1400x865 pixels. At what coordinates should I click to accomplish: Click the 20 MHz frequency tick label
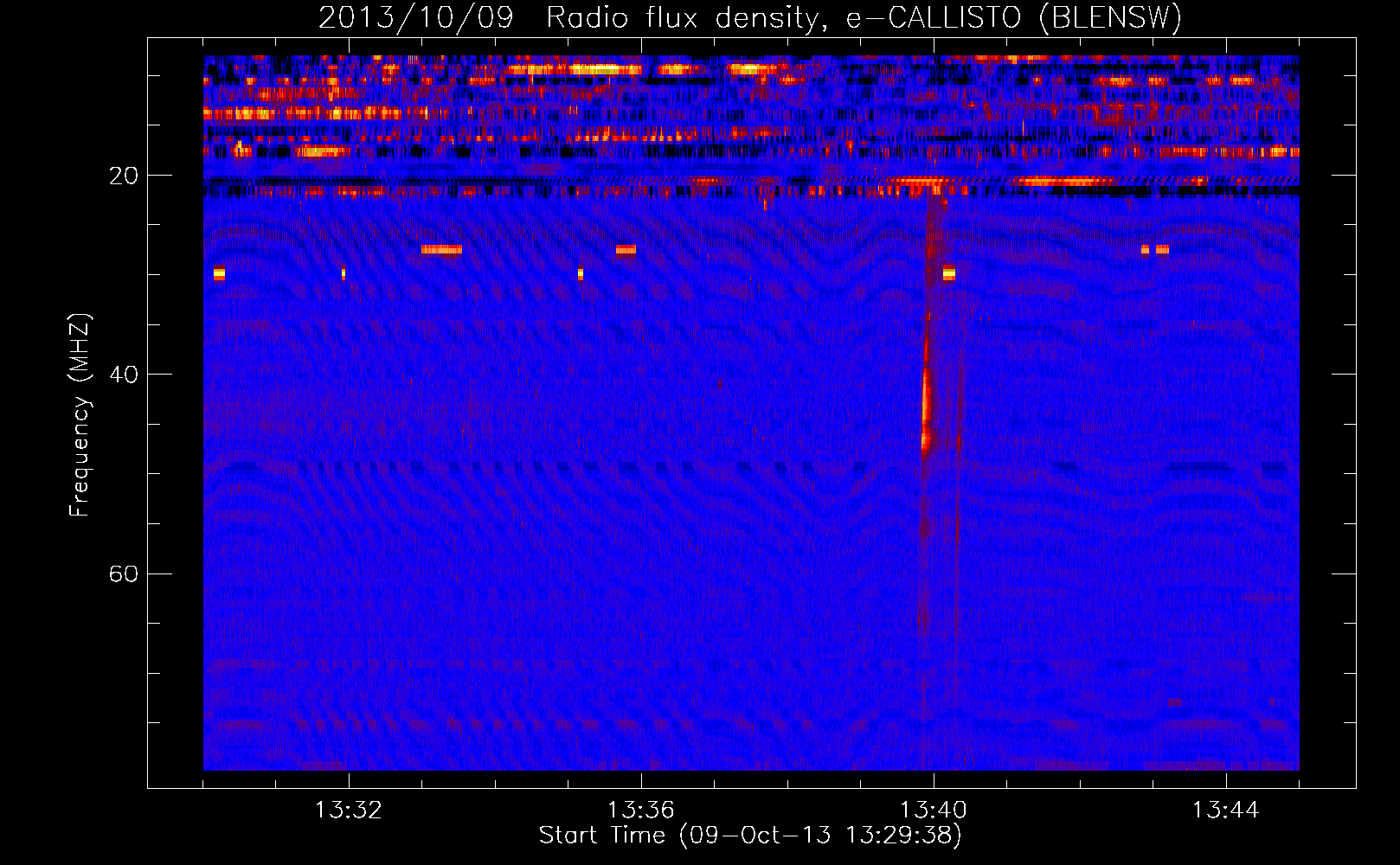click(124, 176)
